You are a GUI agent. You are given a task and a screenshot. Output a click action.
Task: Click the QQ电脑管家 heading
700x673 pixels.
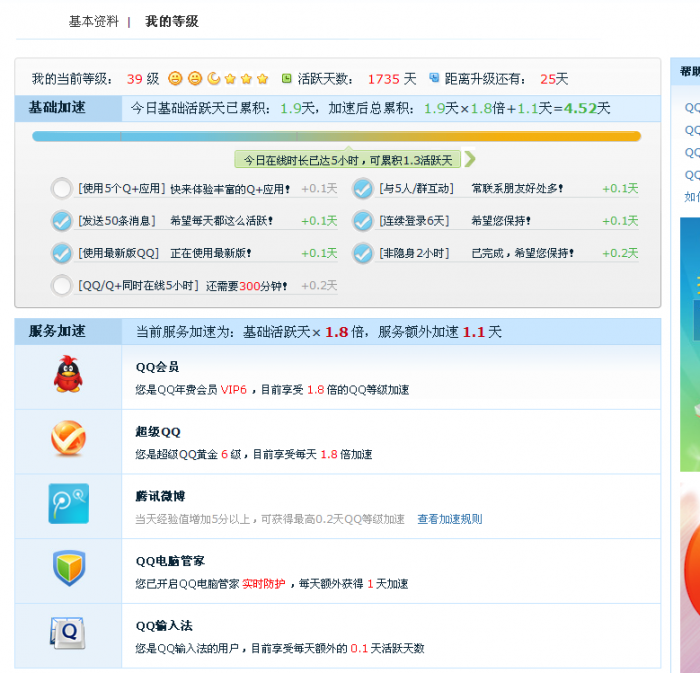point(170,561)
